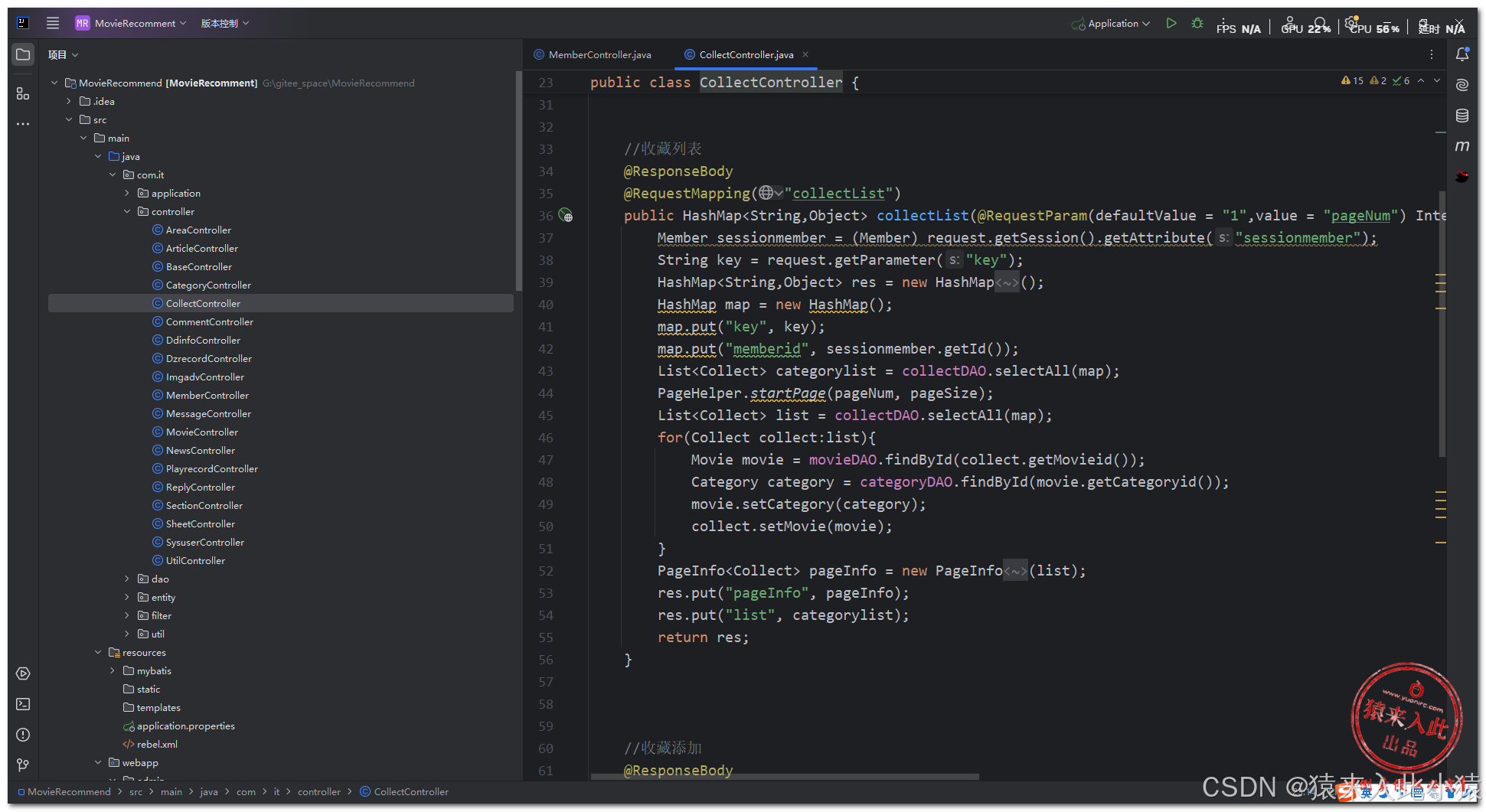Expand the folded HashMap generics on line 39

(x=1007, y=282)
